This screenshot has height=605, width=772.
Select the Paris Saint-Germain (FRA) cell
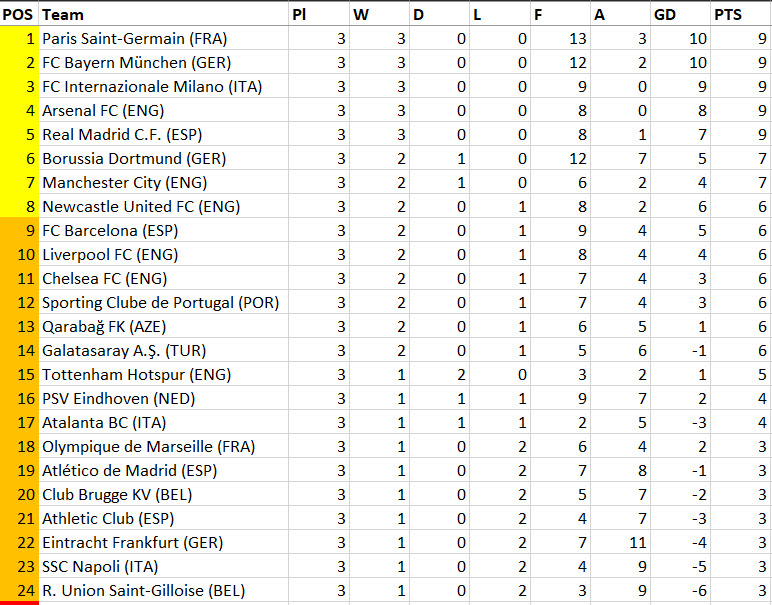[163, 38]
